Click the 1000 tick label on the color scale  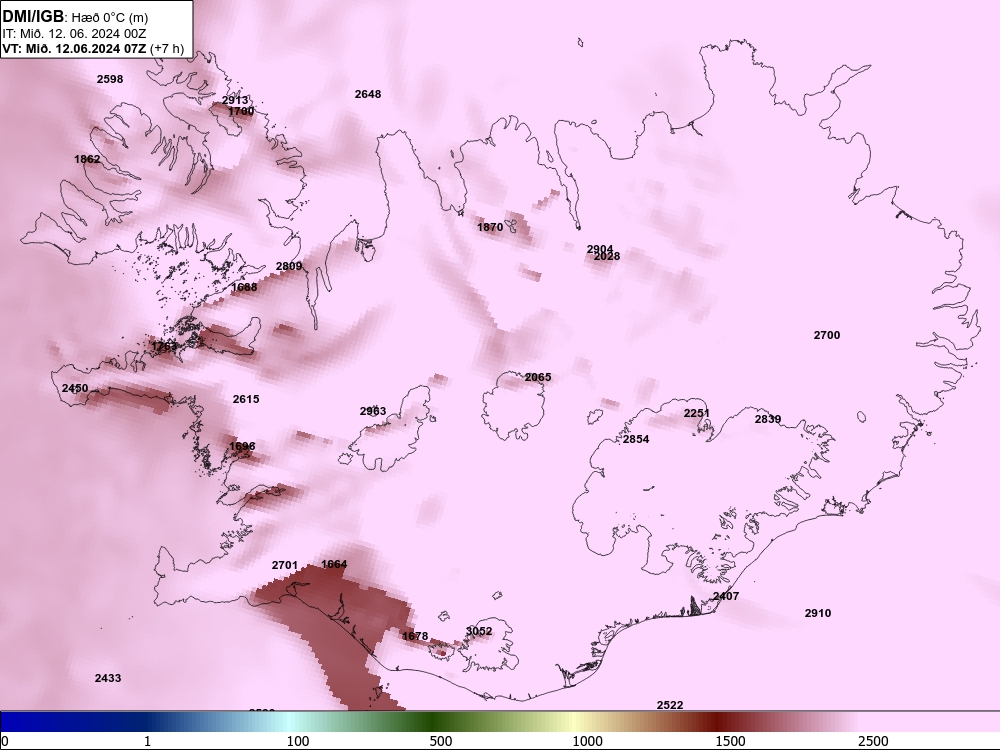point(587,742)
